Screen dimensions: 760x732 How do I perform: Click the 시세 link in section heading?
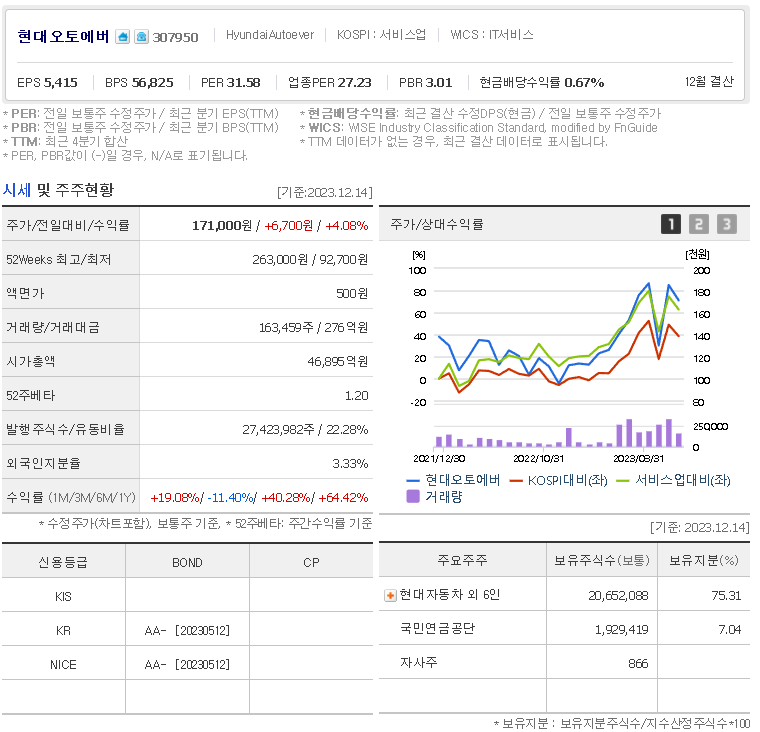(16, 190)
